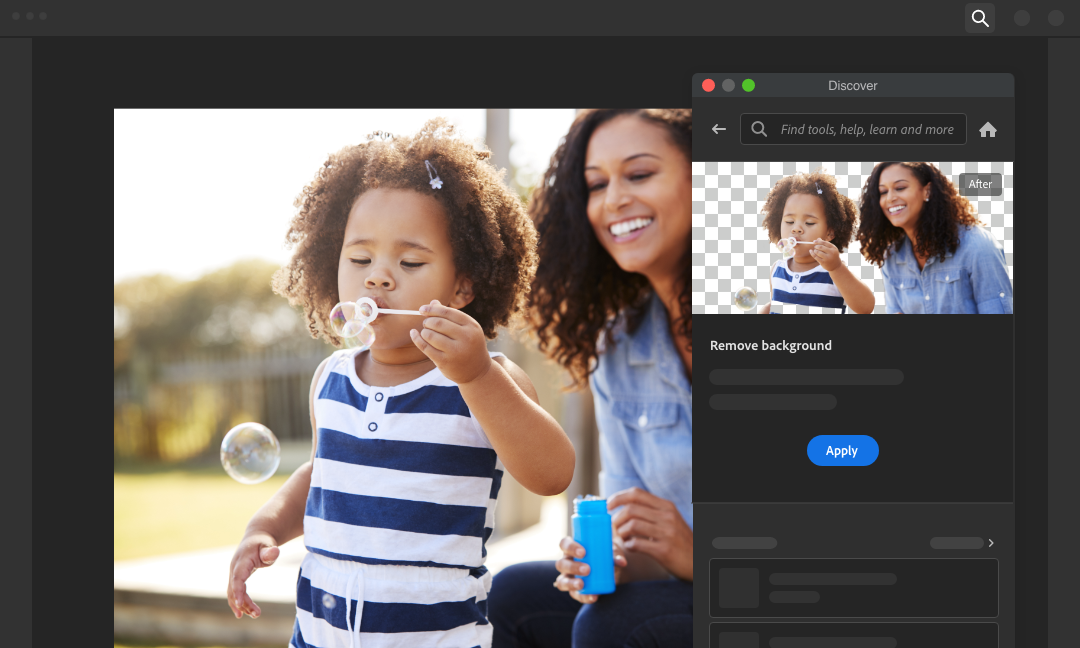
Task: Open Discover home with the house icon
Action: click(988, 130)
